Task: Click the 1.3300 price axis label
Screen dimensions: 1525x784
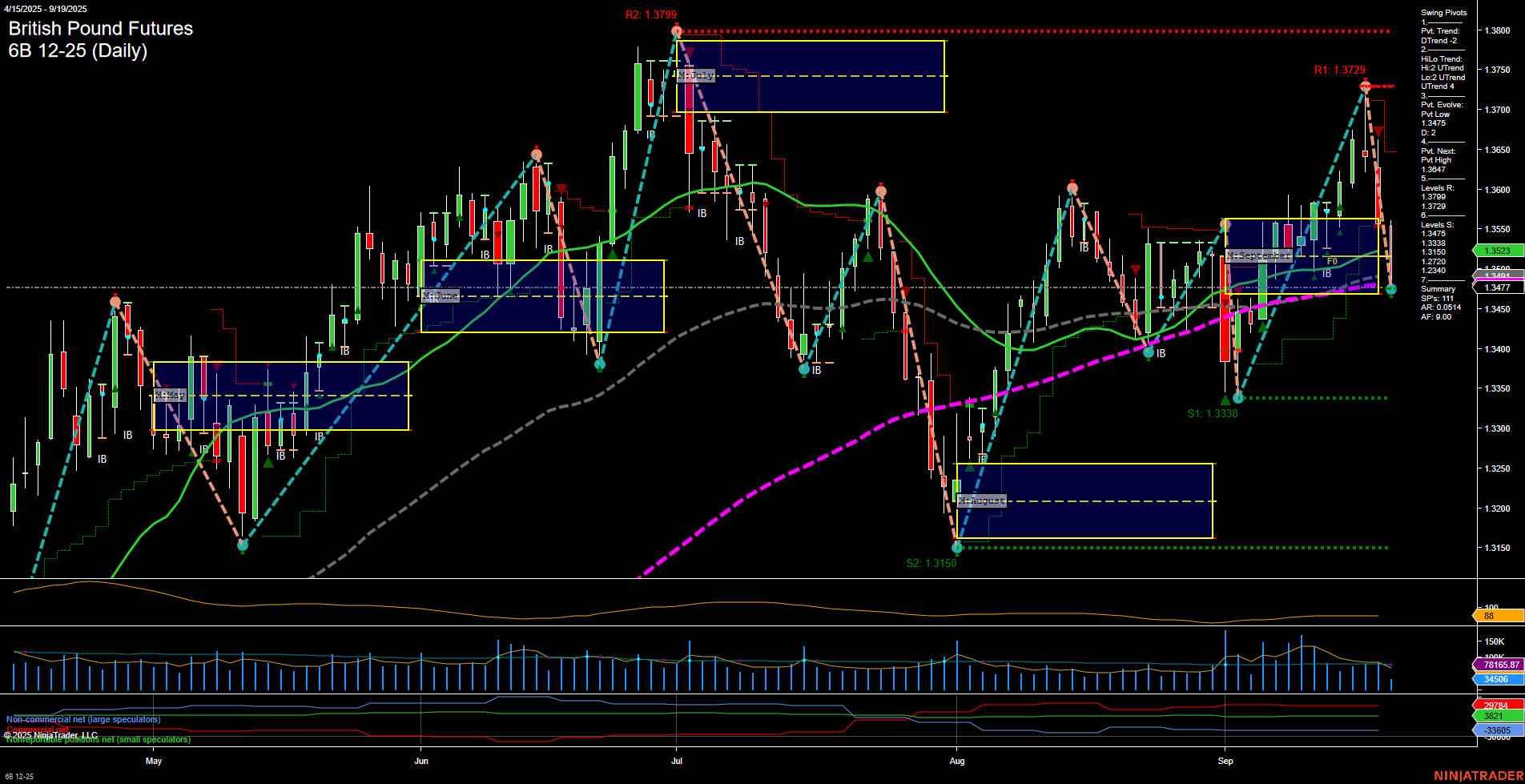Action: (1497, 429)
